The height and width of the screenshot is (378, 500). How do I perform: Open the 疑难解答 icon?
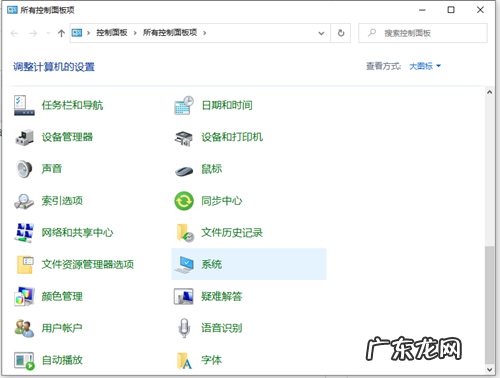pyautogui.click(x=183, y=296)
